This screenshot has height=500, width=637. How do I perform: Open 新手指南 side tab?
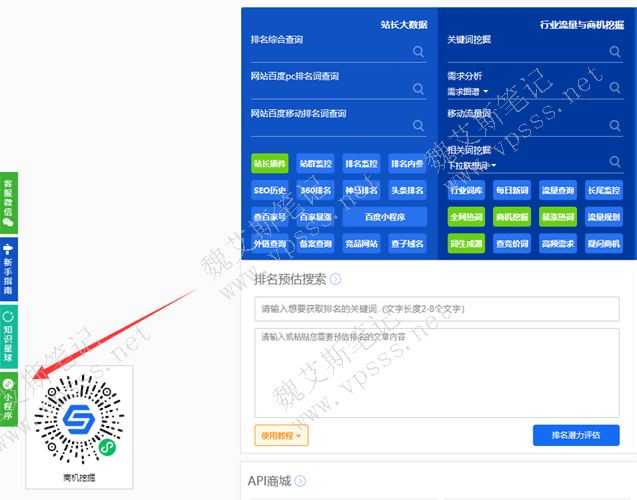click(x=9, y=269)
